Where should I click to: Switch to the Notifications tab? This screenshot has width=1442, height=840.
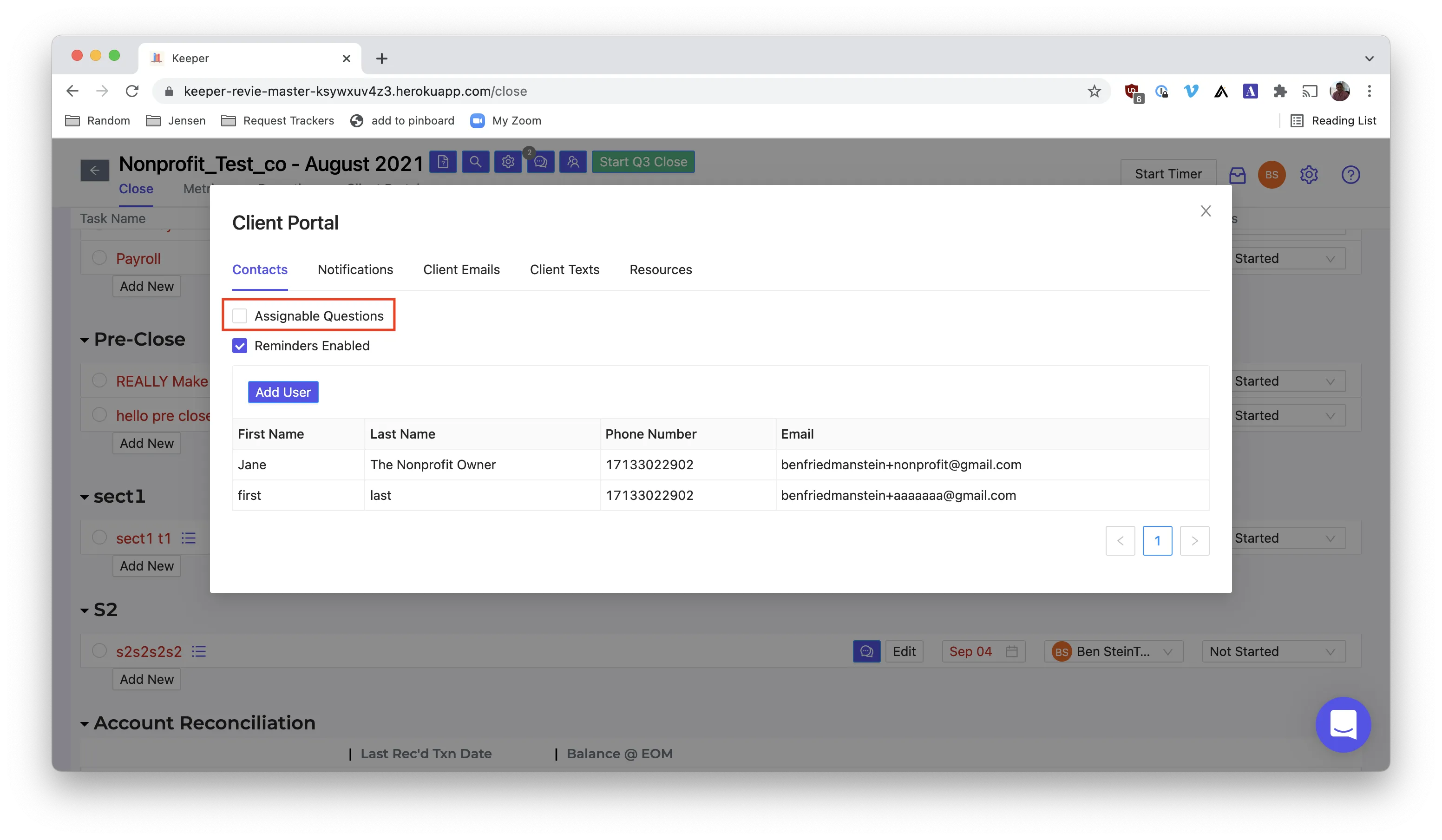[x=355, y=269]
